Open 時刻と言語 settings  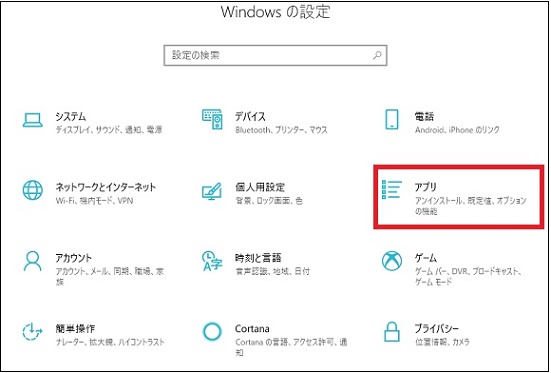tap(258, 258)
